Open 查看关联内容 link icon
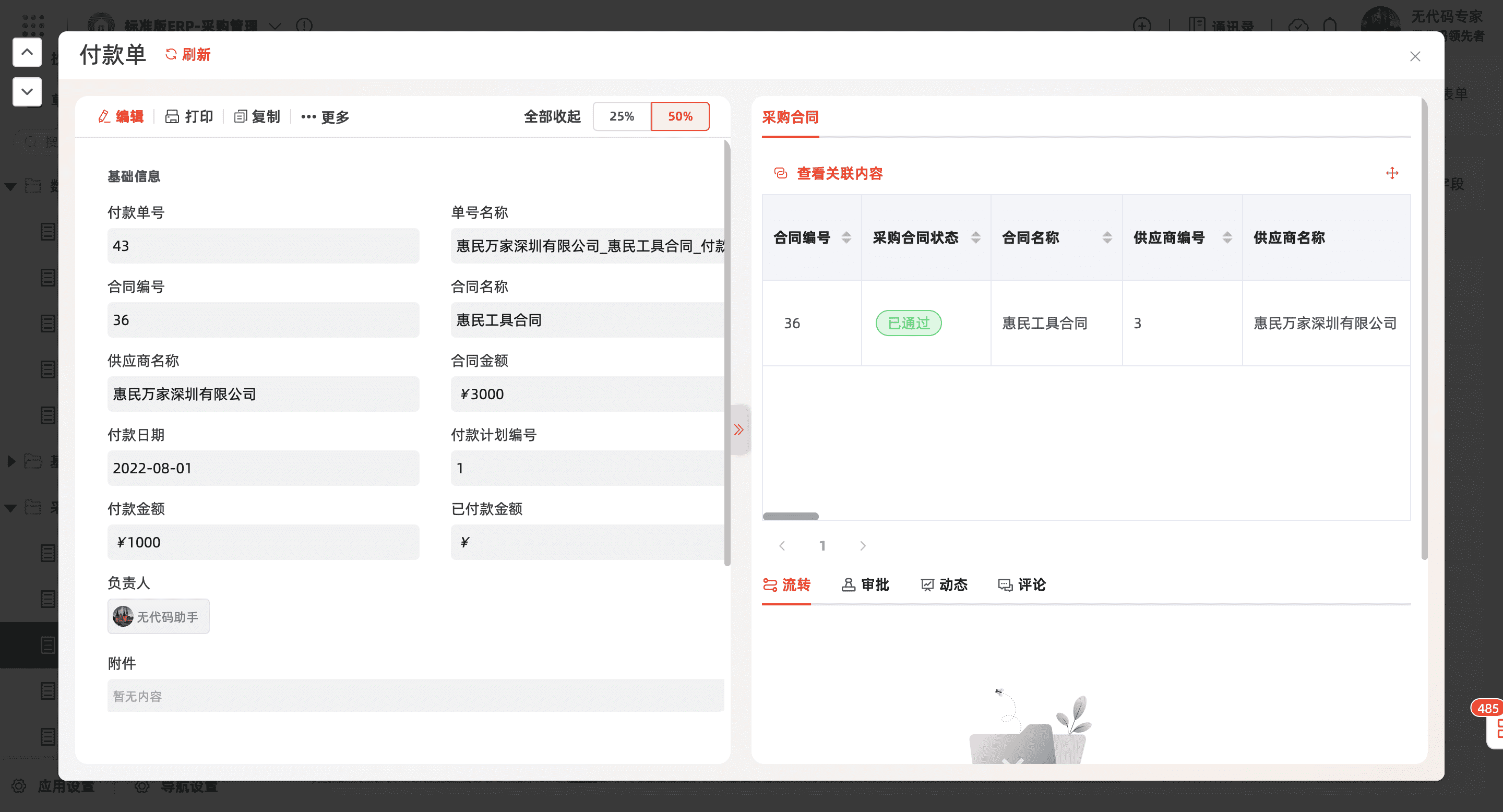1503x812 pixels. click(x=780, y=173)
